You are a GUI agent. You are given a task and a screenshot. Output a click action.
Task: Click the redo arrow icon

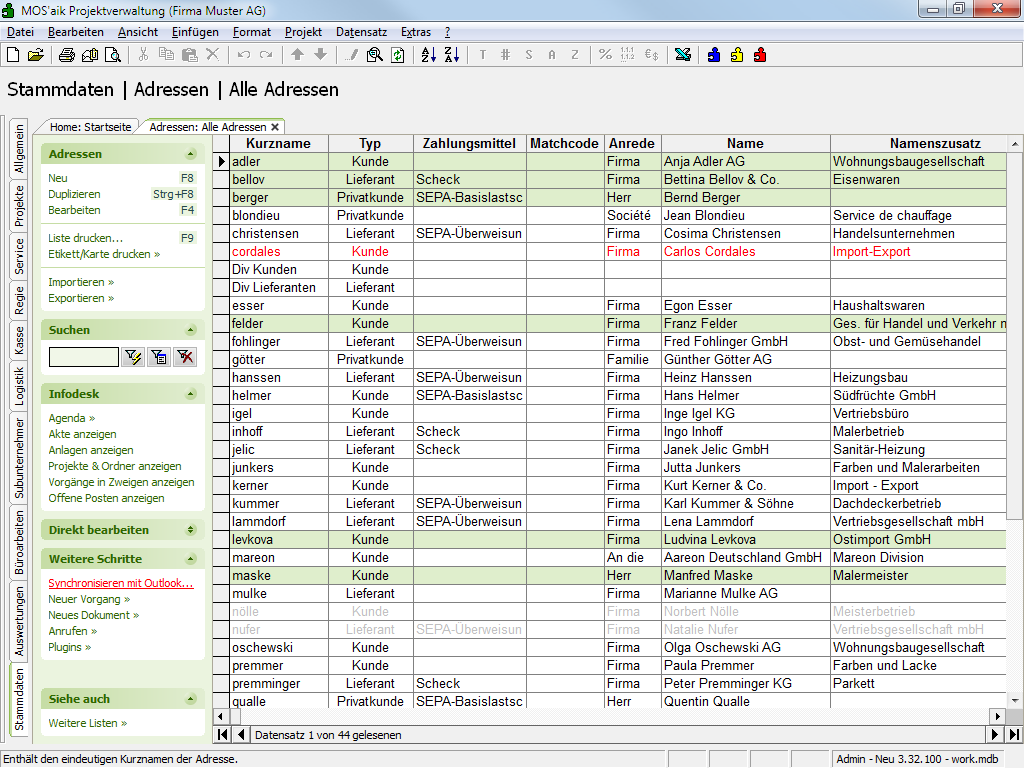tap(266, 56)
